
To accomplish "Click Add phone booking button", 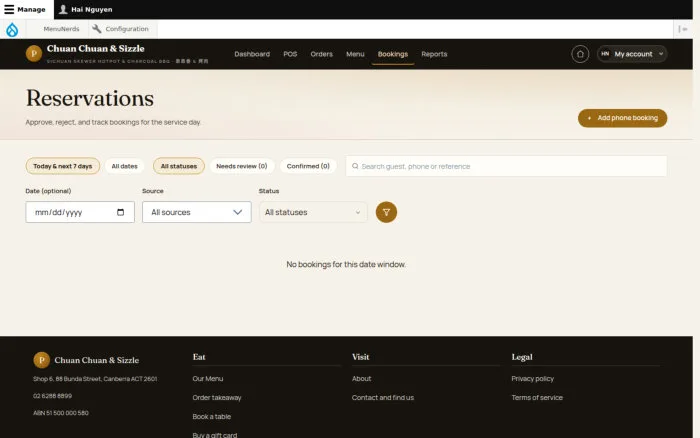I will coord(622,118).
